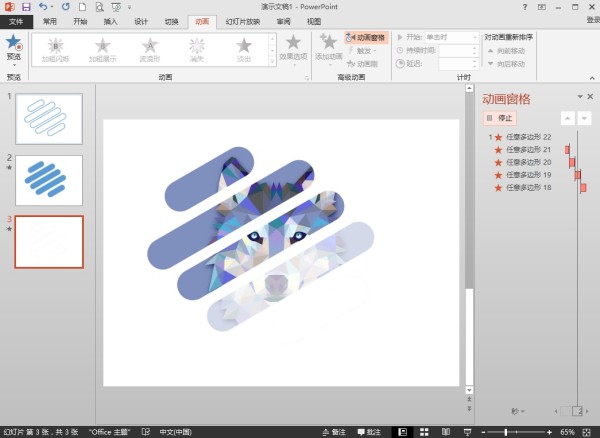Select slide 2 thumbnail

click(49, 180)
